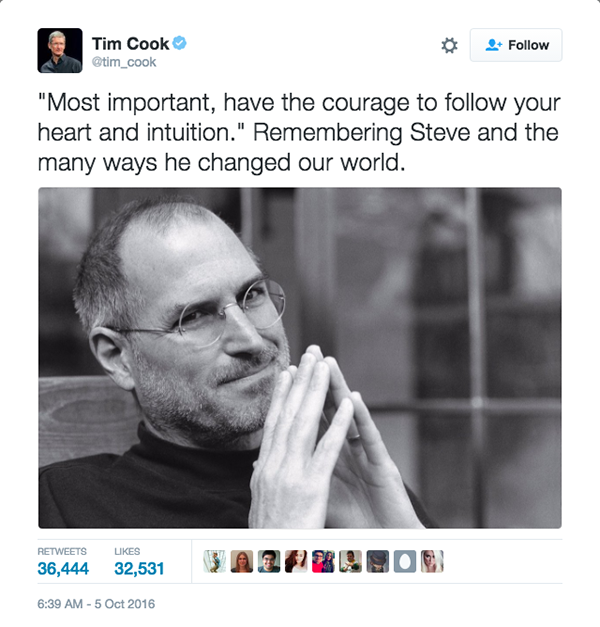
Task: Open the fifth liker avatar, couple photo
Action: click(x=323, y=561)
